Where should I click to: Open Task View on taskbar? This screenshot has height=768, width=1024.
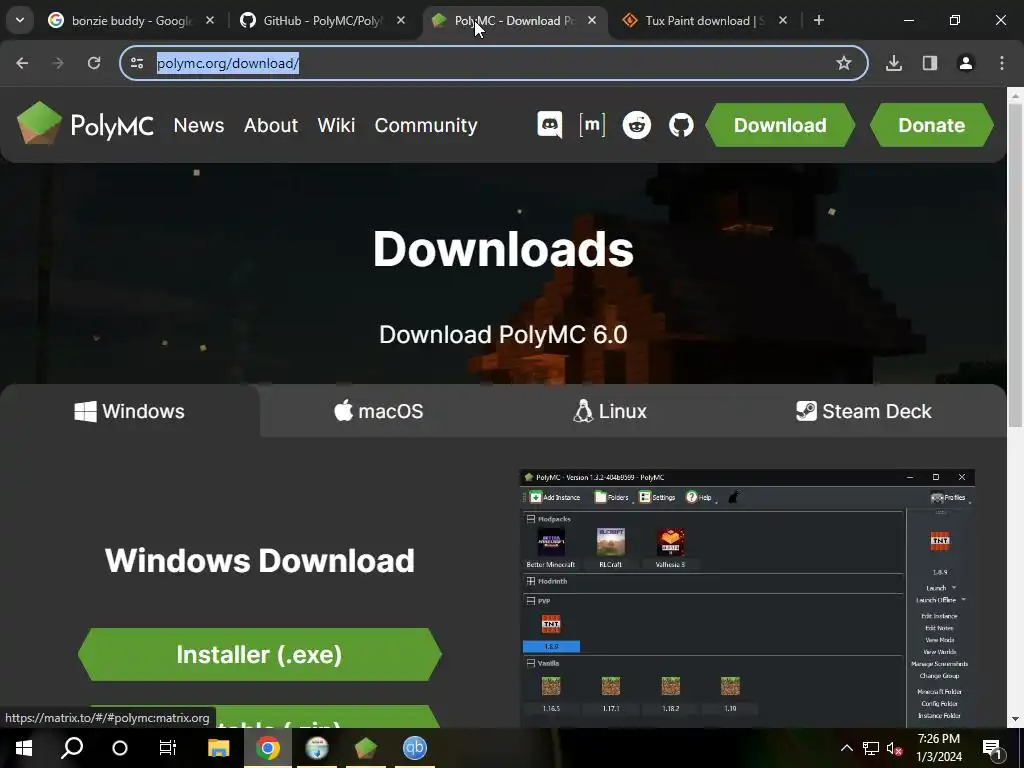click(x=168, y=747)
